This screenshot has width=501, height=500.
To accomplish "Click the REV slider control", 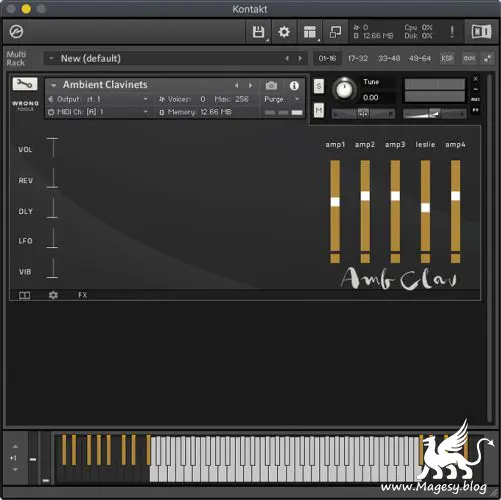I will coord(52,178).
